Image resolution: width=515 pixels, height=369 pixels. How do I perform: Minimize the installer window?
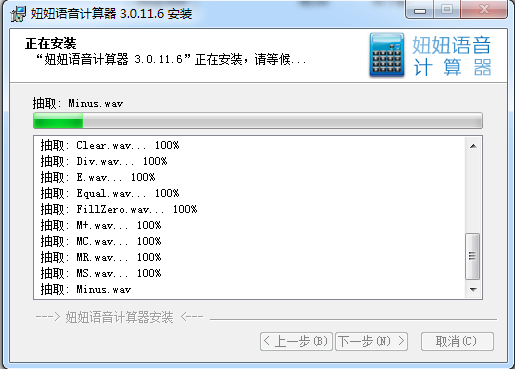click(x=419, y=10)
